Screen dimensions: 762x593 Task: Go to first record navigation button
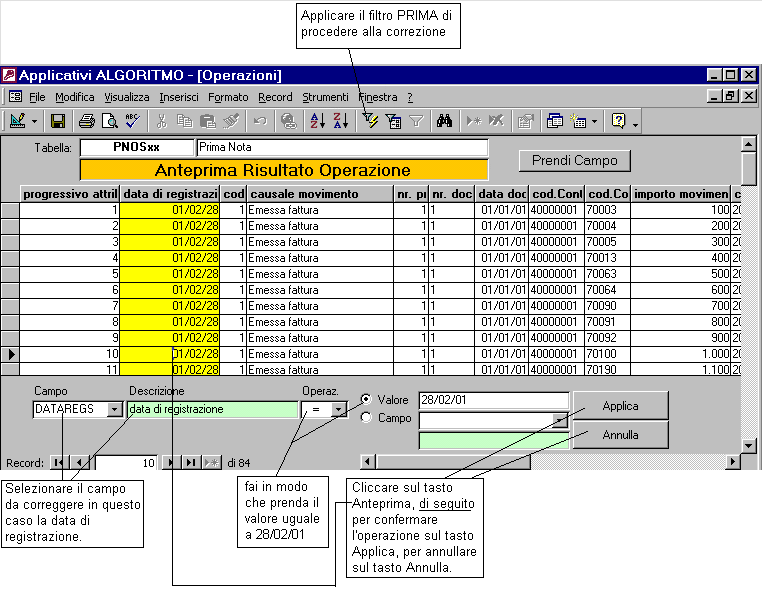click(x=58, y=463)
